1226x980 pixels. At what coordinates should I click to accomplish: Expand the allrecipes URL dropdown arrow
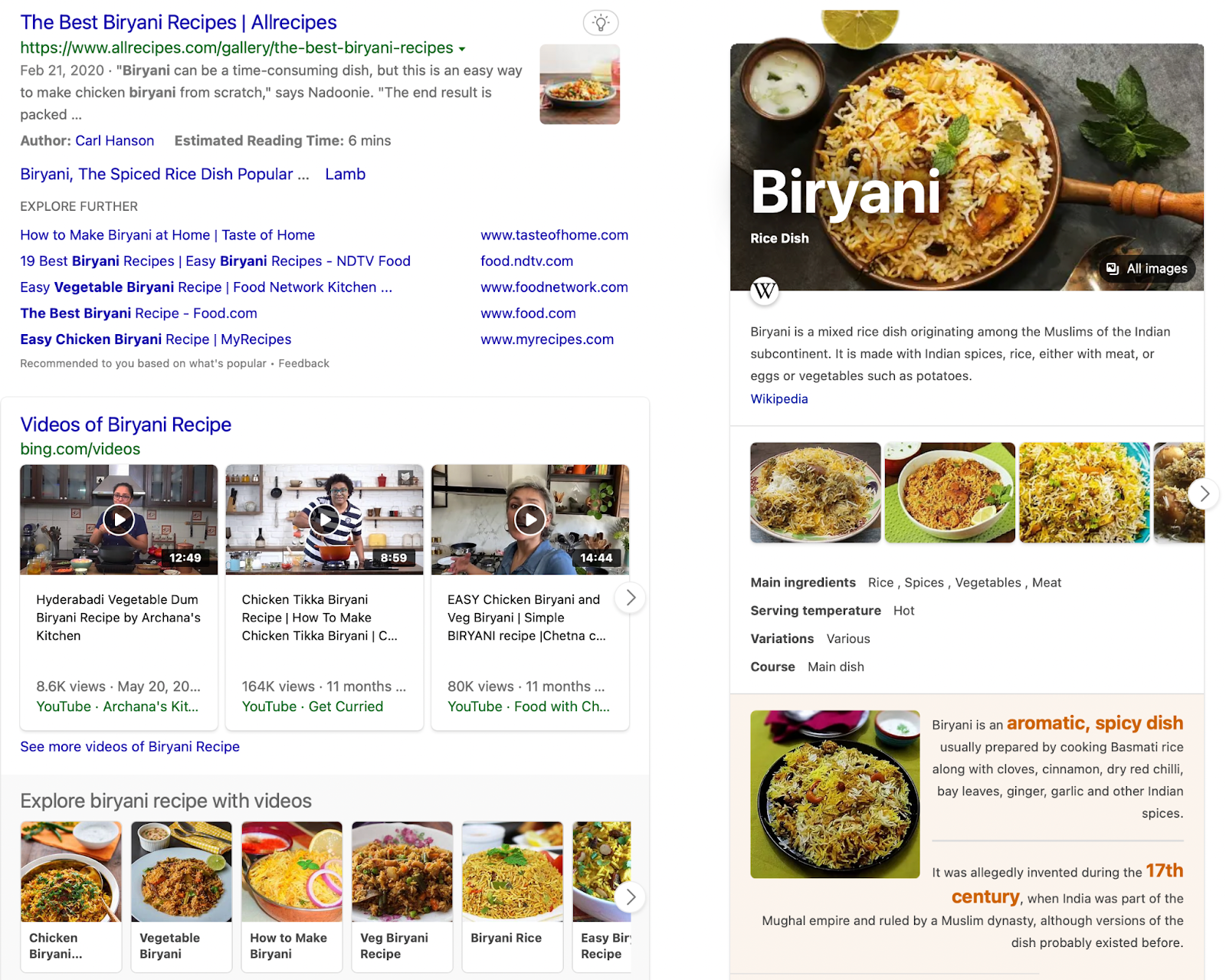462,49
